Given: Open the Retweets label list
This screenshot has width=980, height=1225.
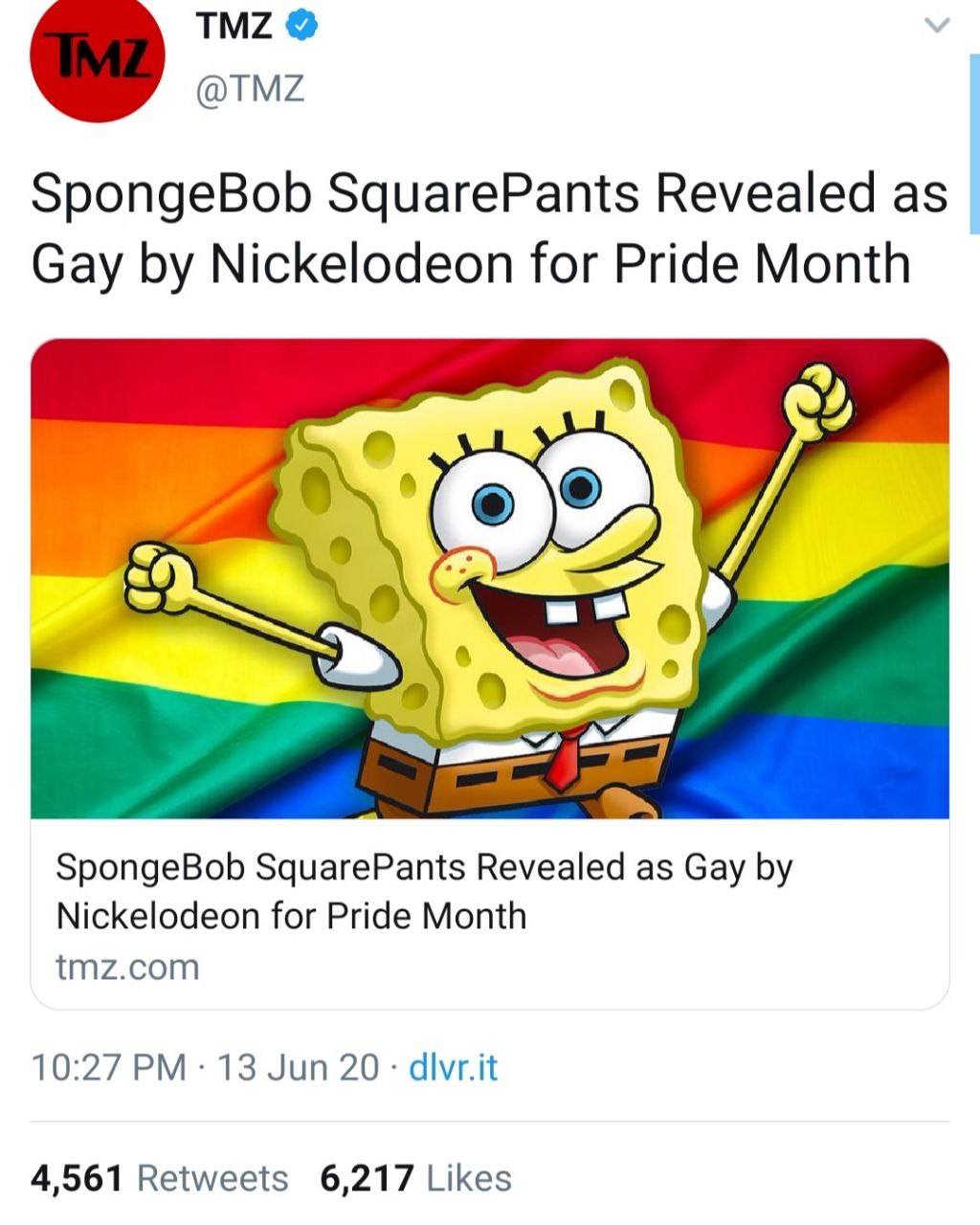Looking at the screenshot, I should [212, 1178].
